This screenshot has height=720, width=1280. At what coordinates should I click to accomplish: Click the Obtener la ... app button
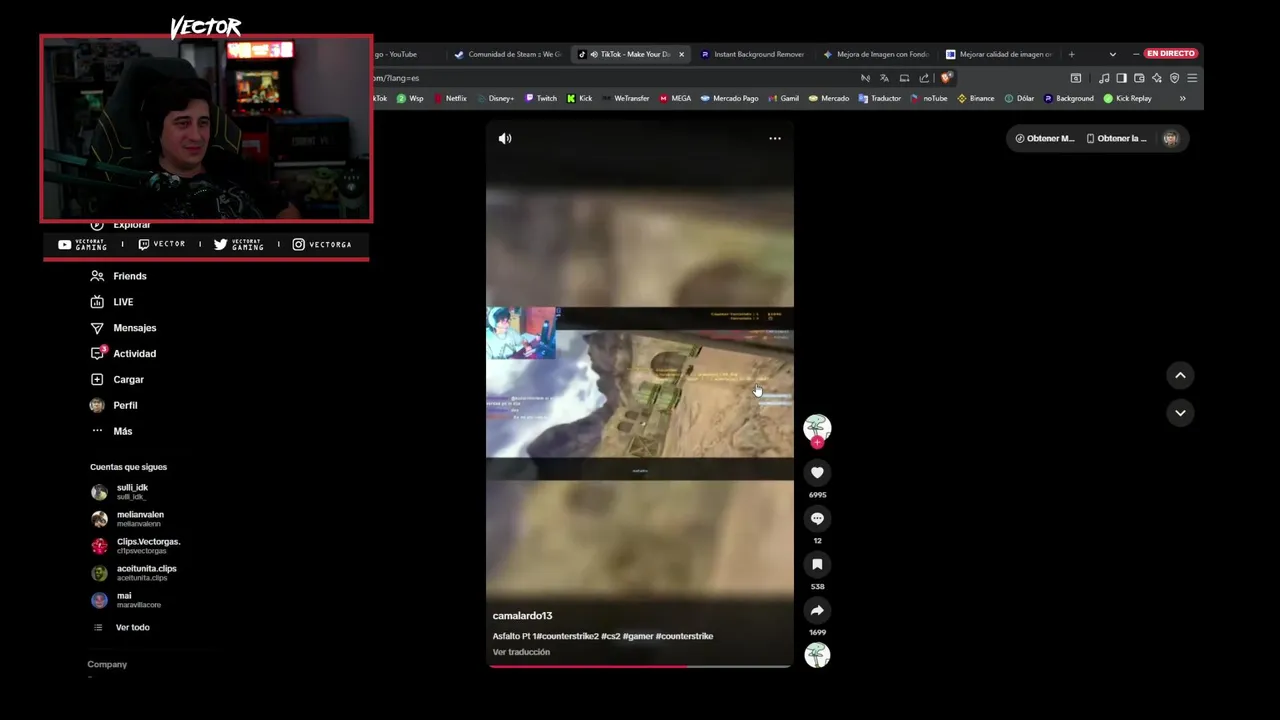[x=1116, y=139]
